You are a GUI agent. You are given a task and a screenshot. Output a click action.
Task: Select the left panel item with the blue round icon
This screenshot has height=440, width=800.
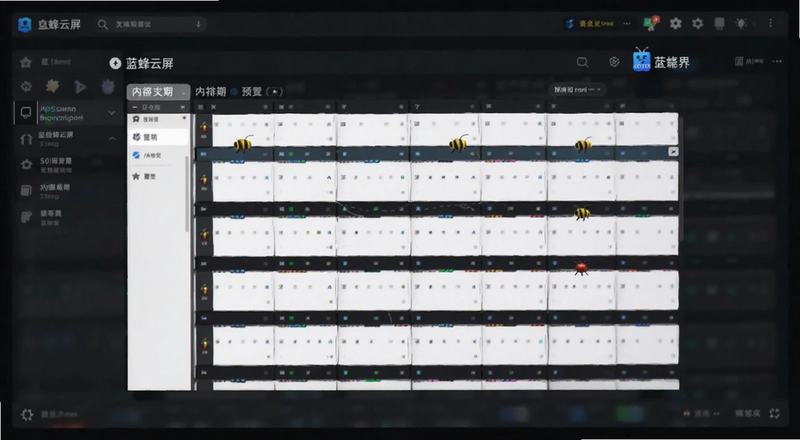coord(158,155)
